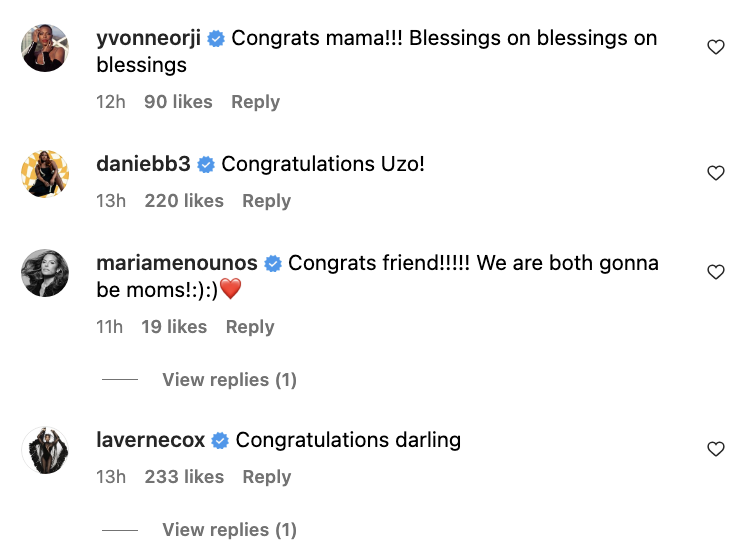Image resolution: width=734 pixels, height=546 pixels.
Task: Show replies under lavernecox's comment
Action: (x=229, y=530)
